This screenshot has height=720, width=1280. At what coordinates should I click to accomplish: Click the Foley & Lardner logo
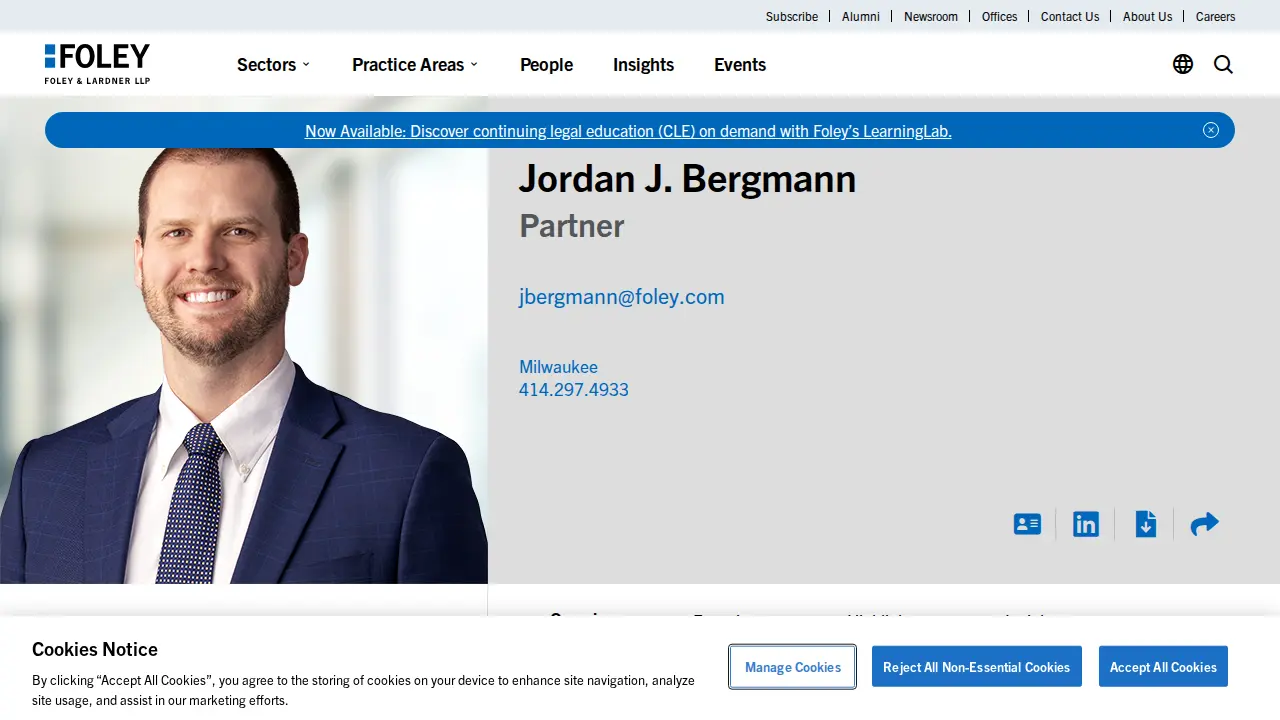tap(97, 64)
